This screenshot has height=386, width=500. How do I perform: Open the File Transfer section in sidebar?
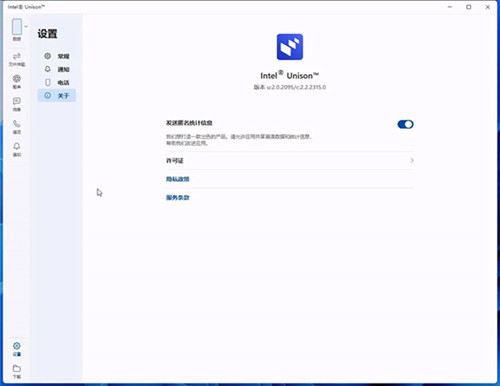pyautogui.click(x=17, y=59)
